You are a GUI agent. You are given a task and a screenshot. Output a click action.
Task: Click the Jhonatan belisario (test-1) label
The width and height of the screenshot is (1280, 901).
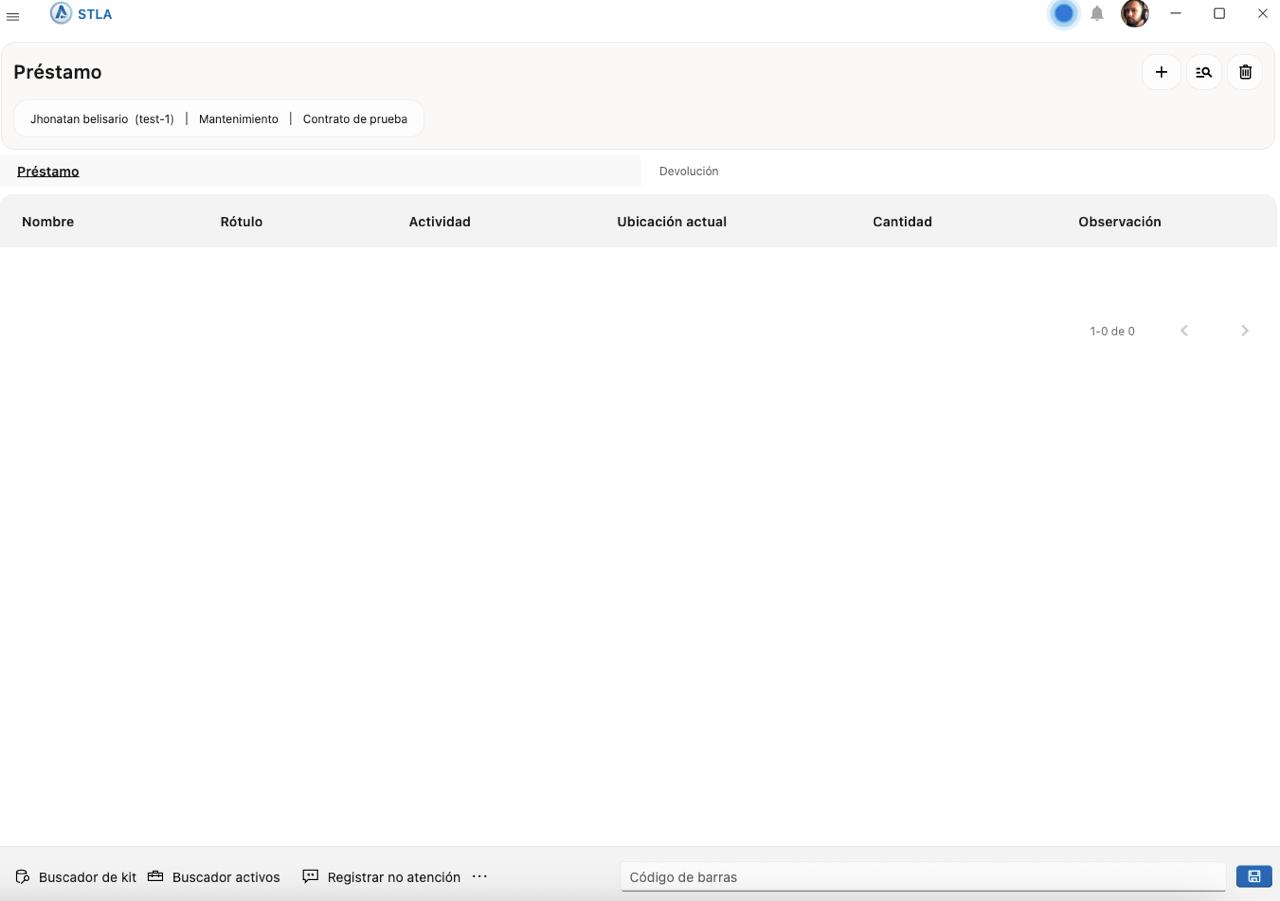102,119
